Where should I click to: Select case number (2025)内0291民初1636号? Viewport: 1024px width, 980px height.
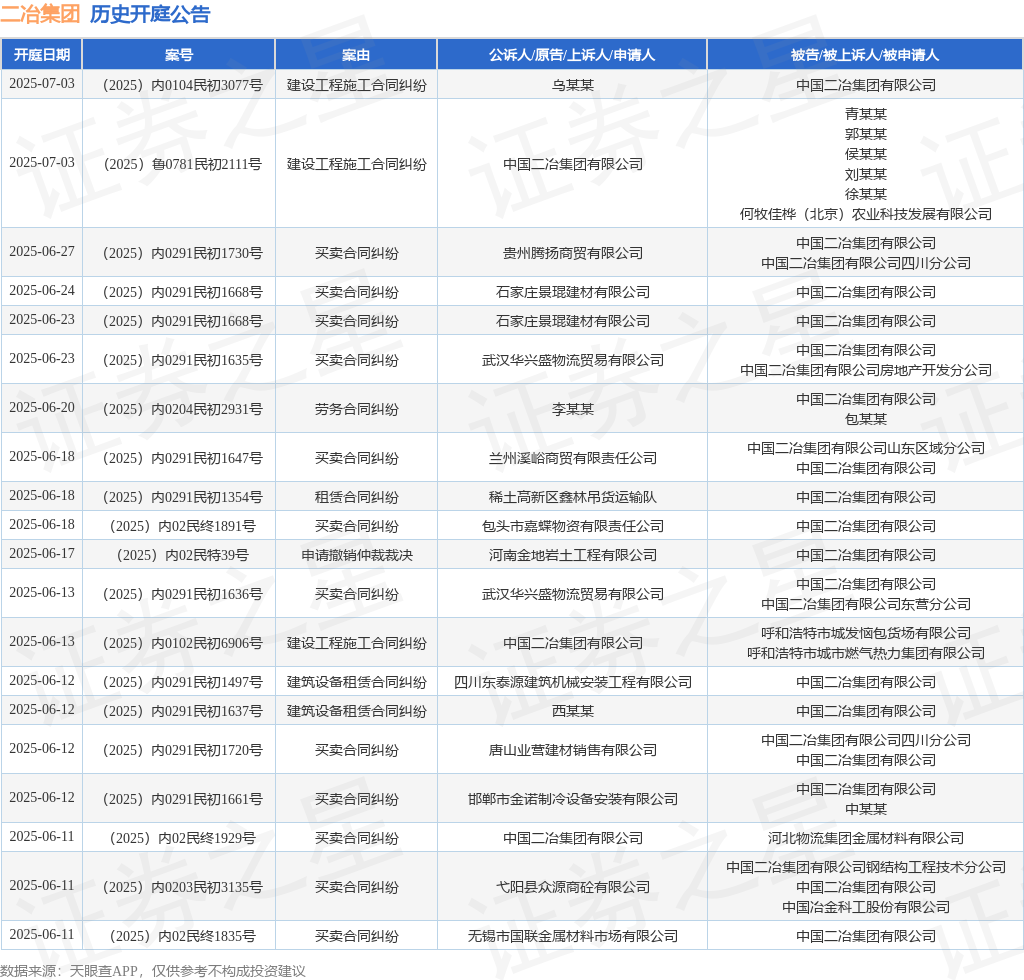click(x=183, y=594)
